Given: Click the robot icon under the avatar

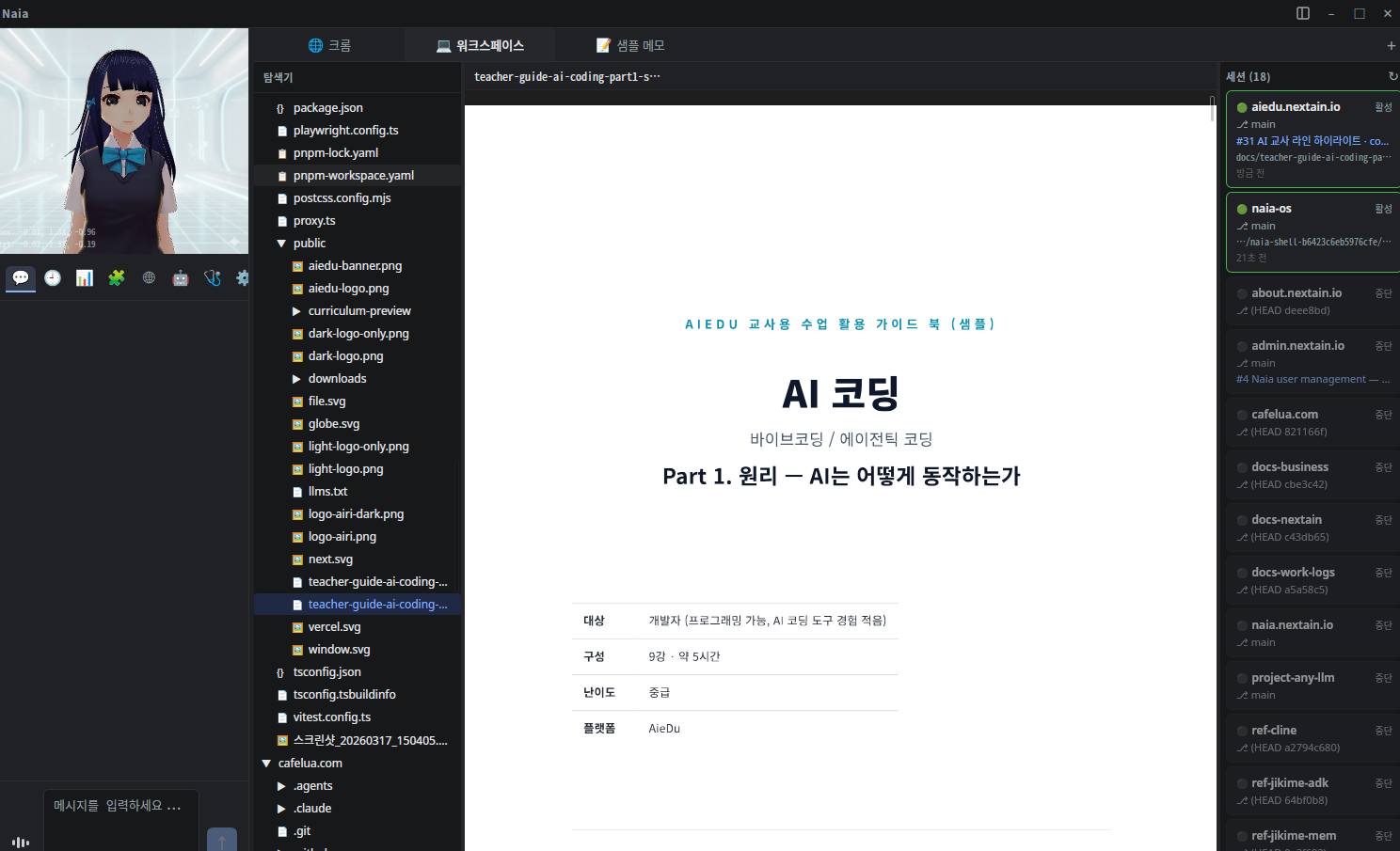Looking at the screenshot, I should [180, 277].
